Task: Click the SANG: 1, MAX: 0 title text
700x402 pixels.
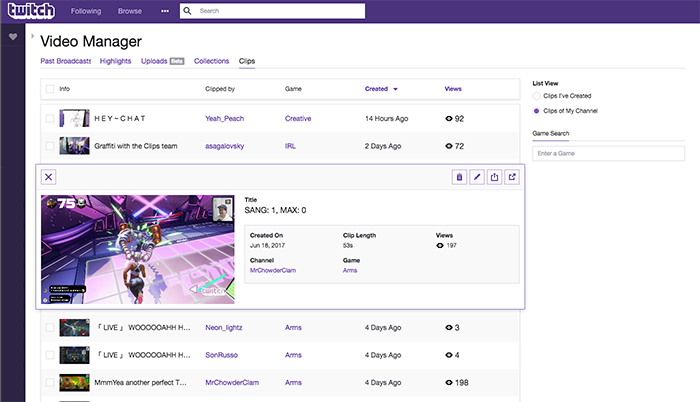Action: [275, 210]
